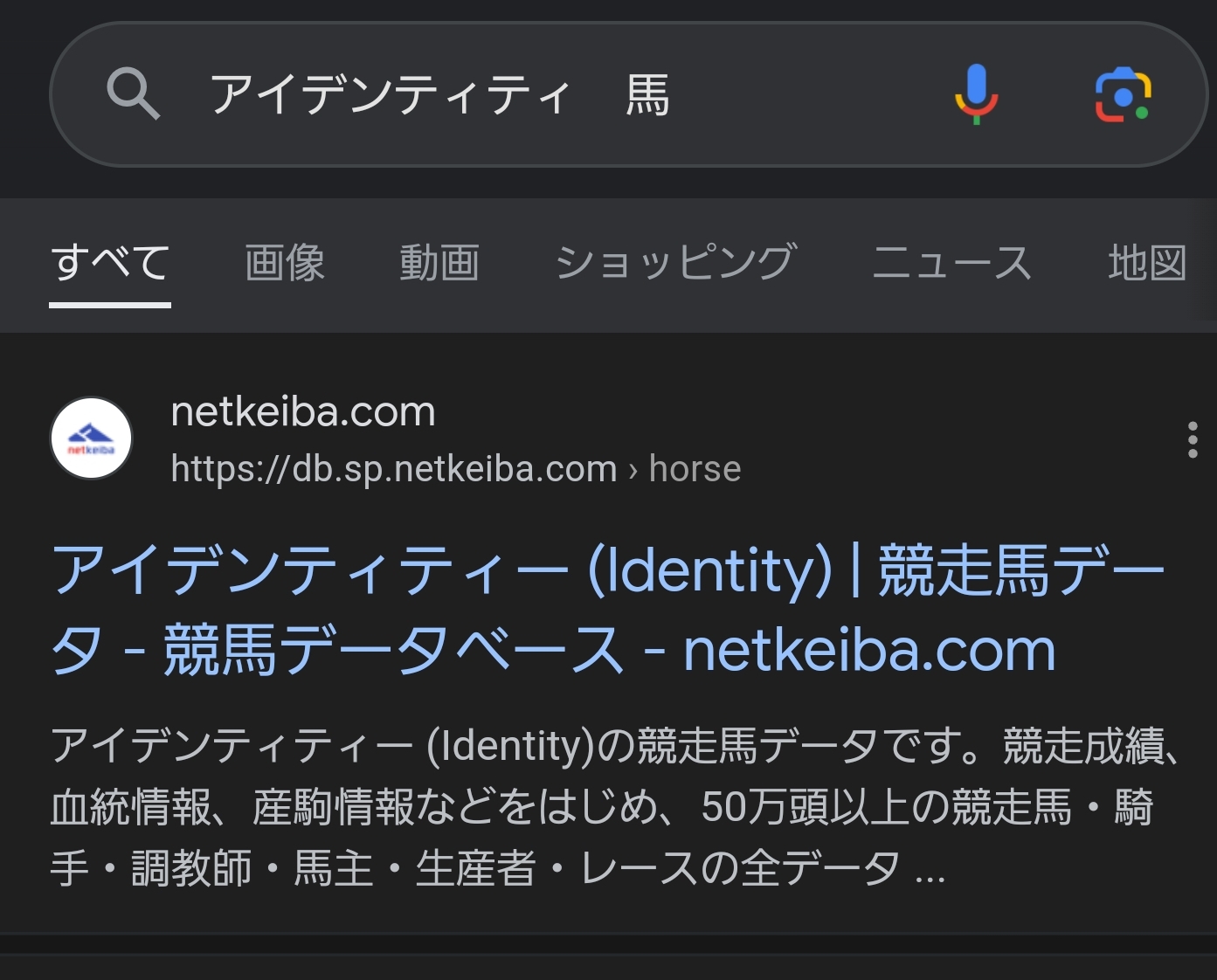Open the 動画 results tab

pyautogui.click(x=439, y=263)
